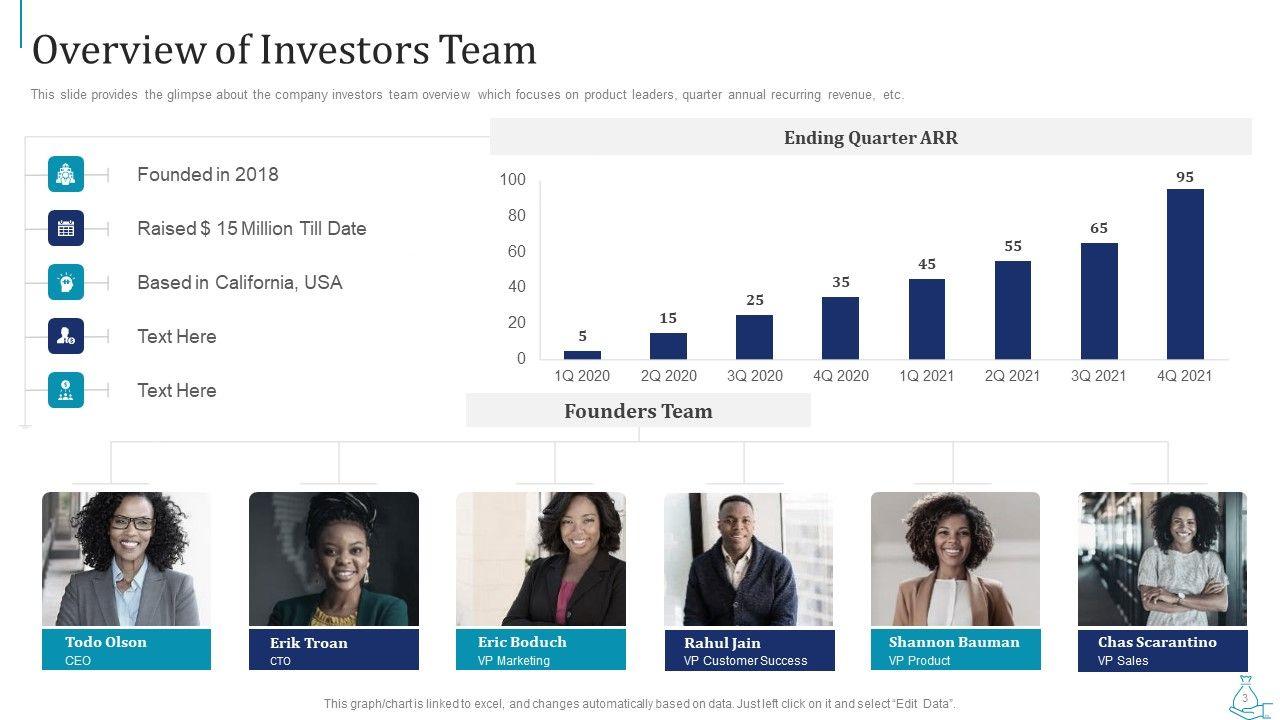Click the 2Q 2021 bar labeled 55
This screenshot has height=720, width=1280.
(1013, 310)
